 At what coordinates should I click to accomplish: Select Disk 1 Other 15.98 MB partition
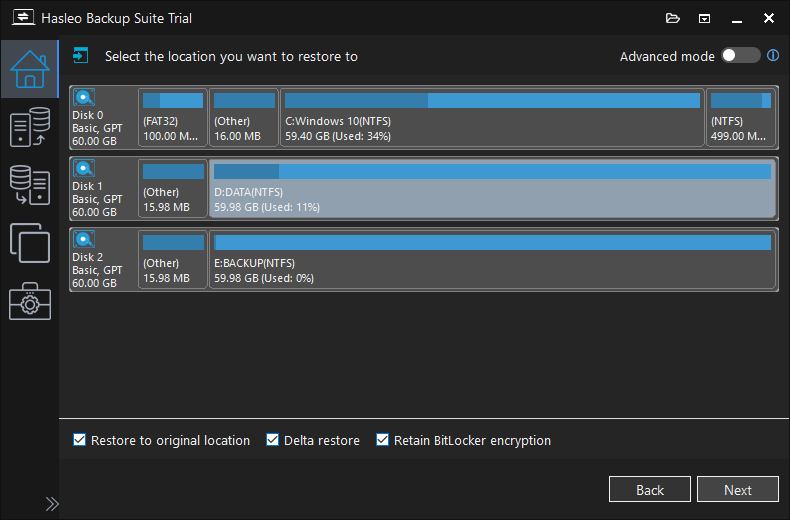(x=173, y=188)
